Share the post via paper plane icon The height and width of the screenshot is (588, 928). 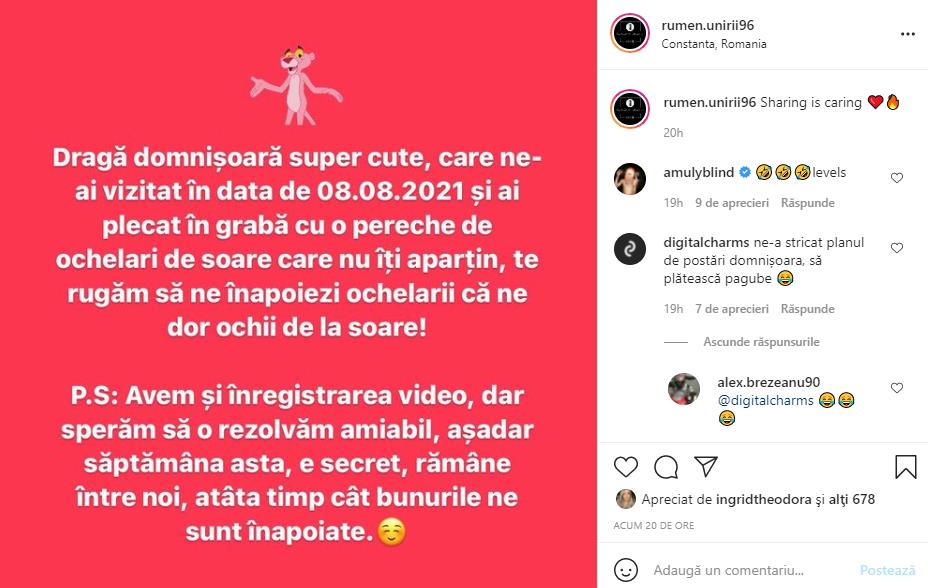click(706, 466)
